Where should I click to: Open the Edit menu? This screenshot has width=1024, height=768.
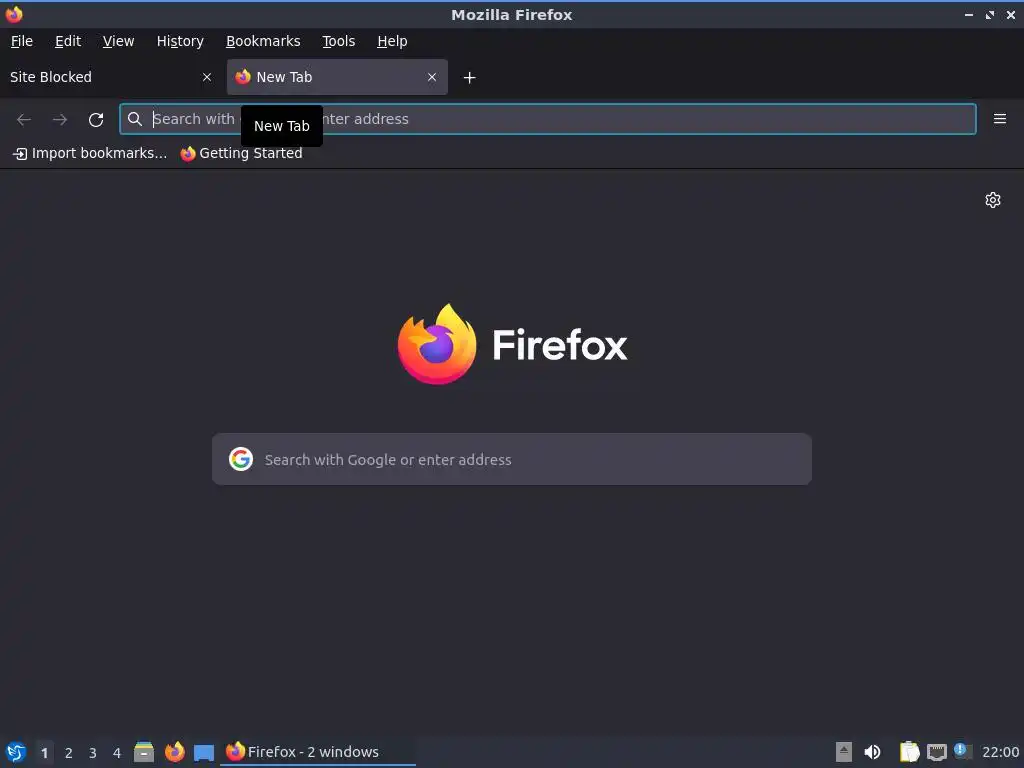pyautogui.click(x=68, y=41)
